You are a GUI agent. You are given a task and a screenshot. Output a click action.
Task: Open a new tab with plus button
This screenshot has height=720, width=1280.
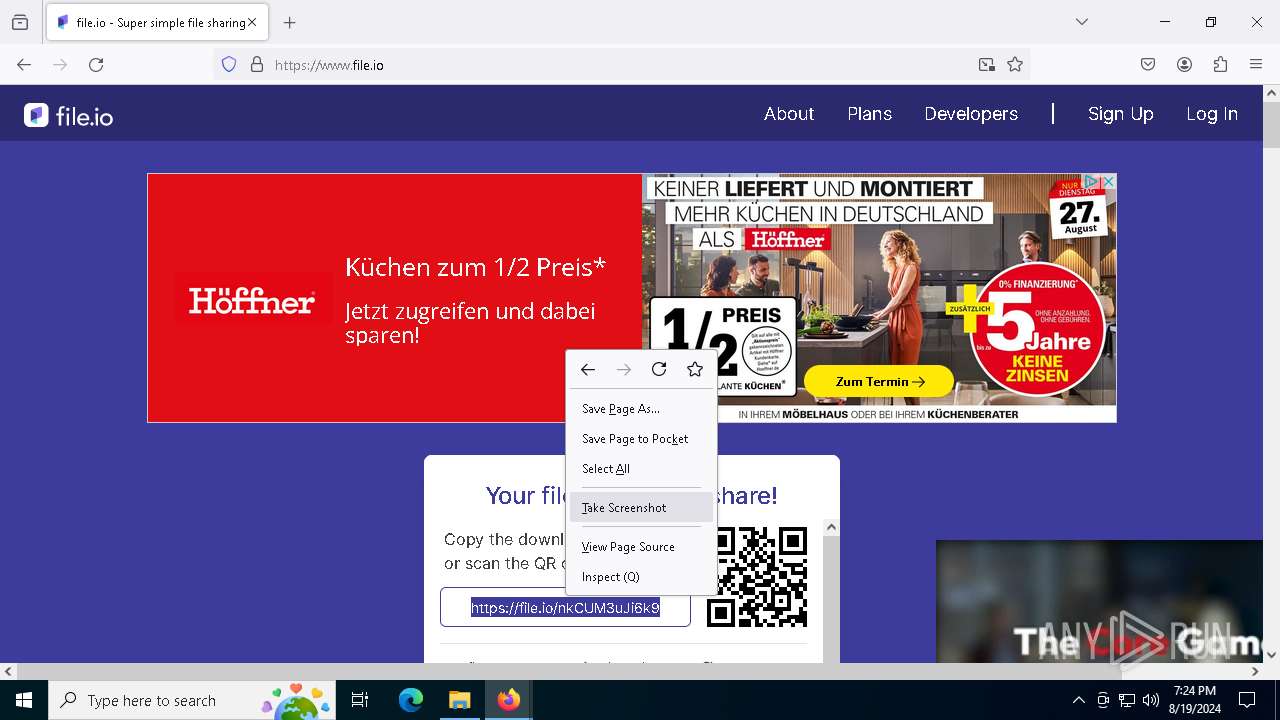(290, 22)
